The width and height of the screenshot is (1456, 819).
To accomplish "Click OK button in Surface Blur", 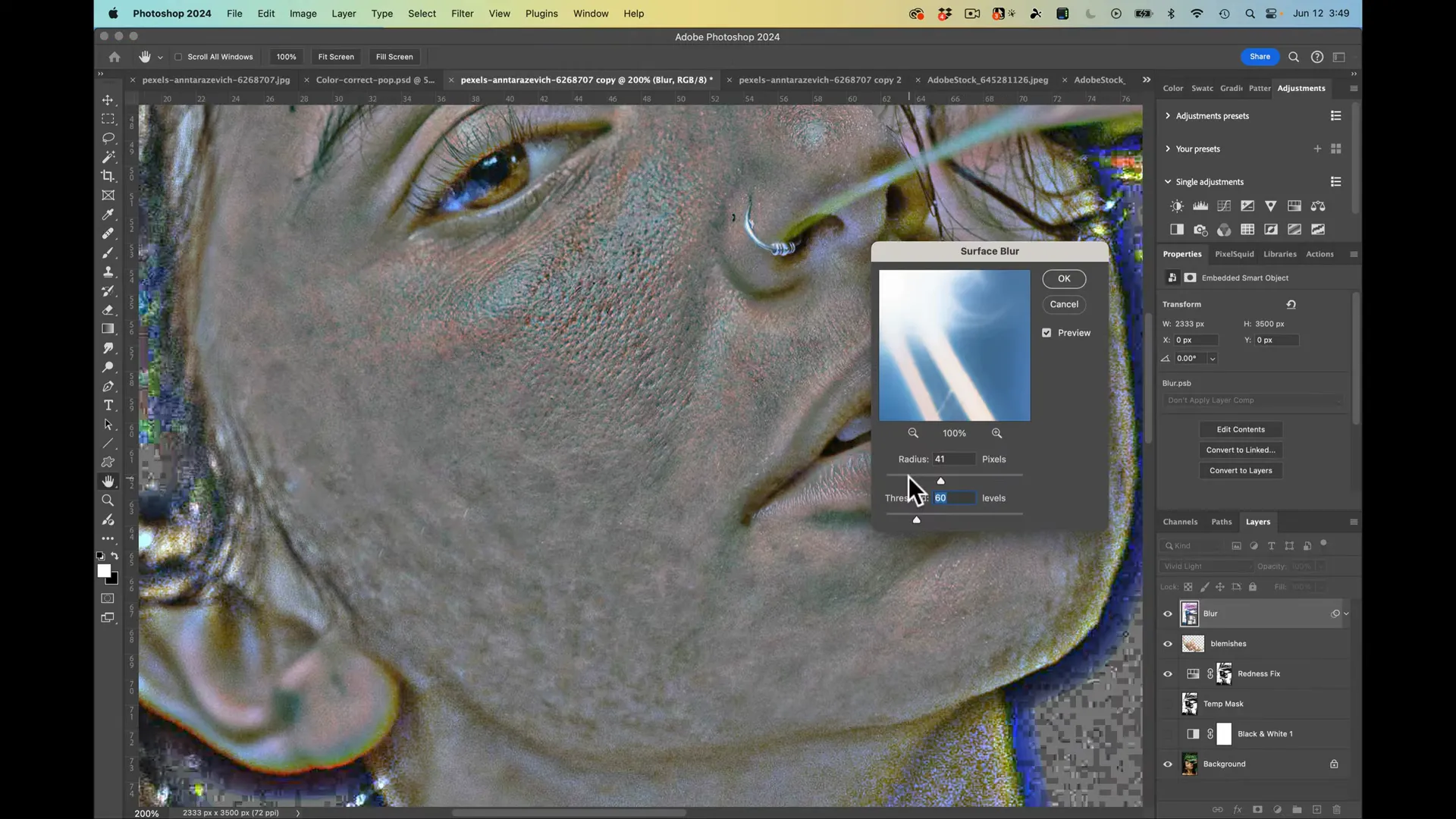I will click(1064, 278).
